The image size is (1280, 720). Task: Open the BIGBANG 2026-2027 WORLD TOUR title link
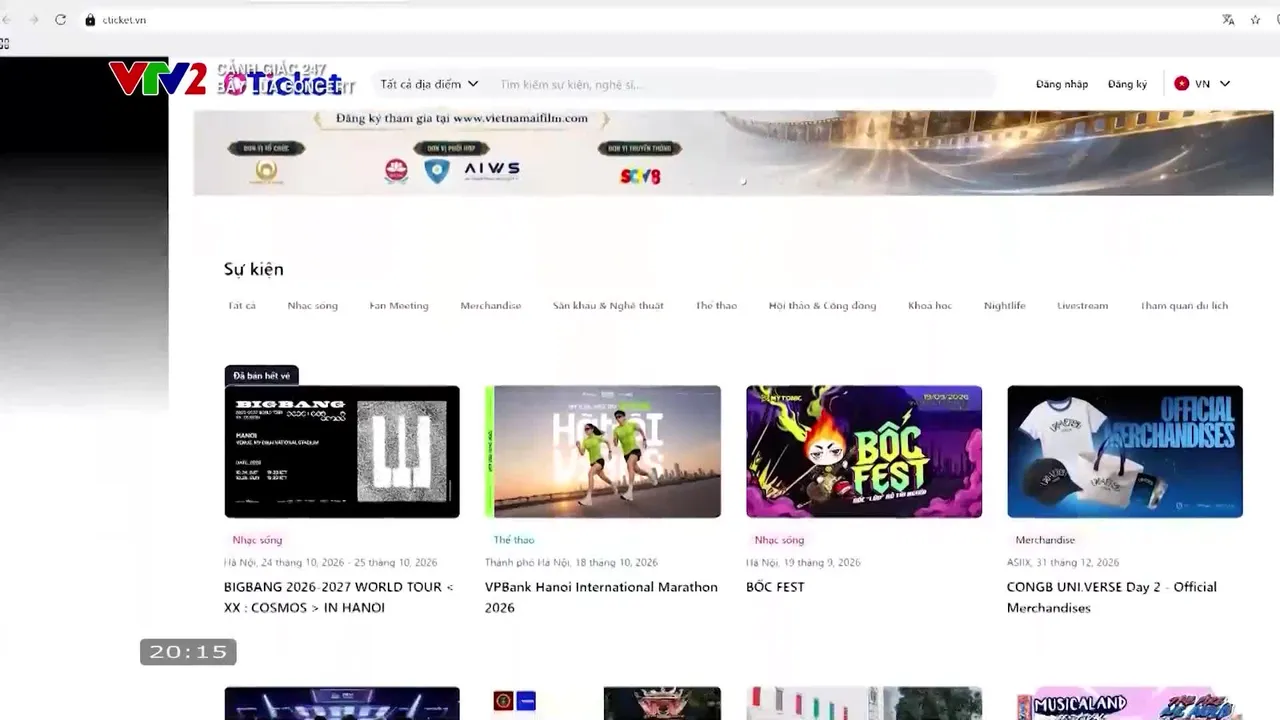[x=339, y=597]
